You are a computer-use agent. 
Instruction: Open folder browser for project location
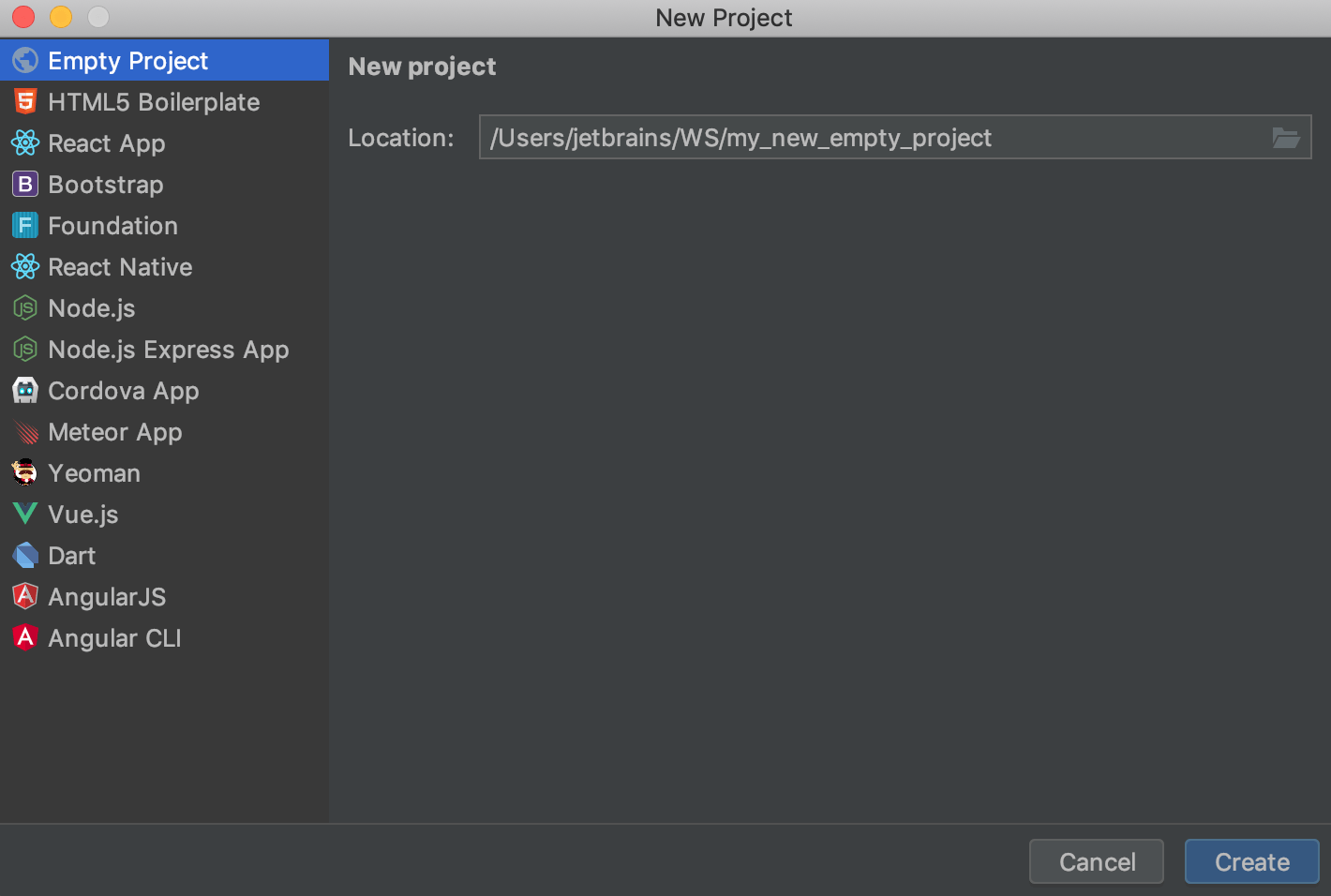[1286, 138]
